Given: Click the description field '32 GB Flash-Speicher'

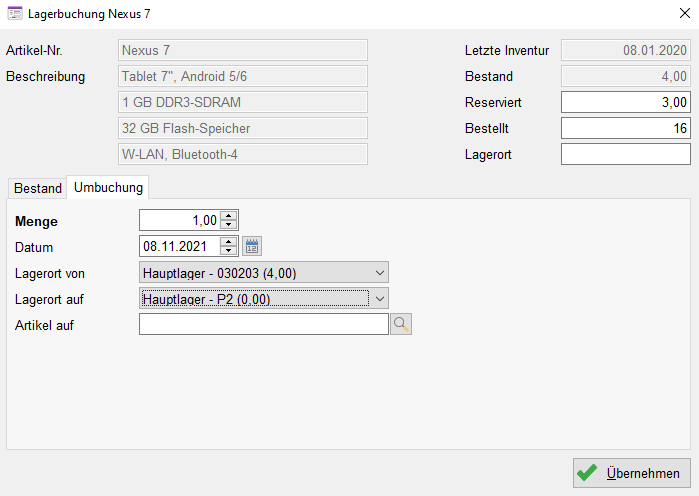Looking at the screenshot, I should point(243,128).
